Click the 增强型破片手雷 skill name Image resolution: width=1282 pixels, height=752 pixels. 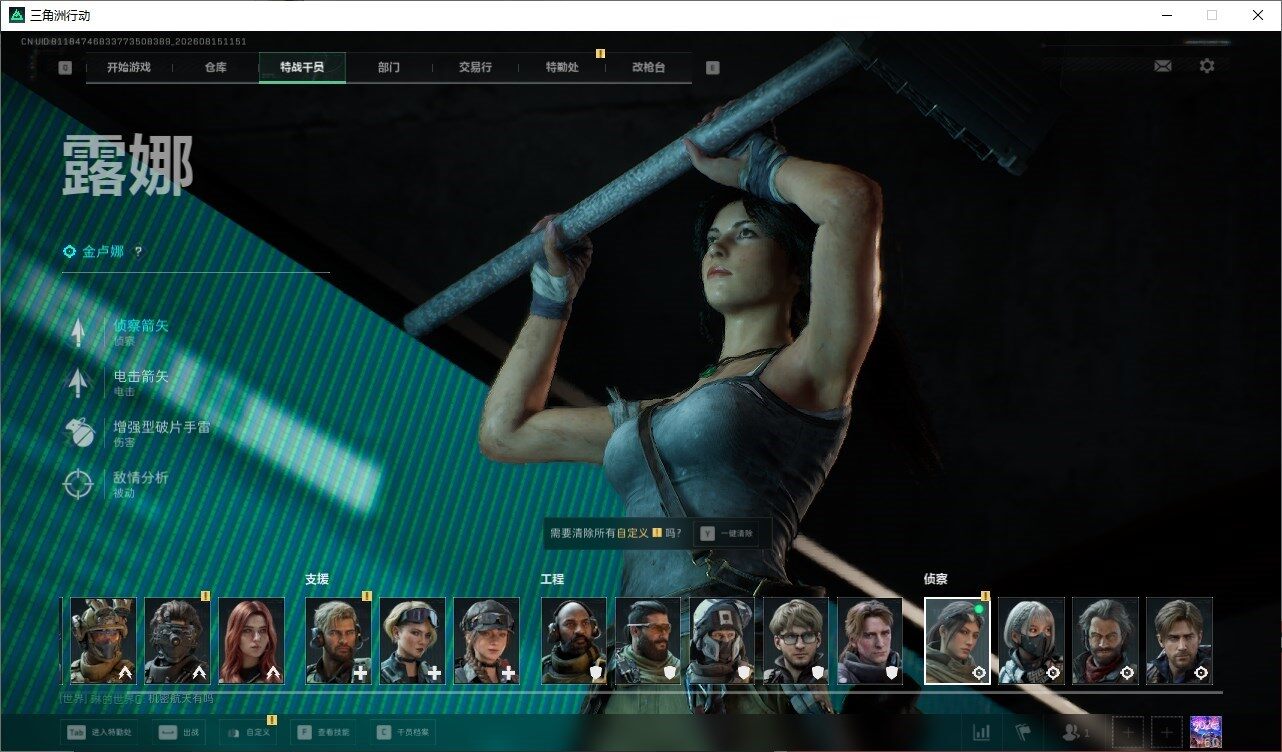click(x=162, y=427)
